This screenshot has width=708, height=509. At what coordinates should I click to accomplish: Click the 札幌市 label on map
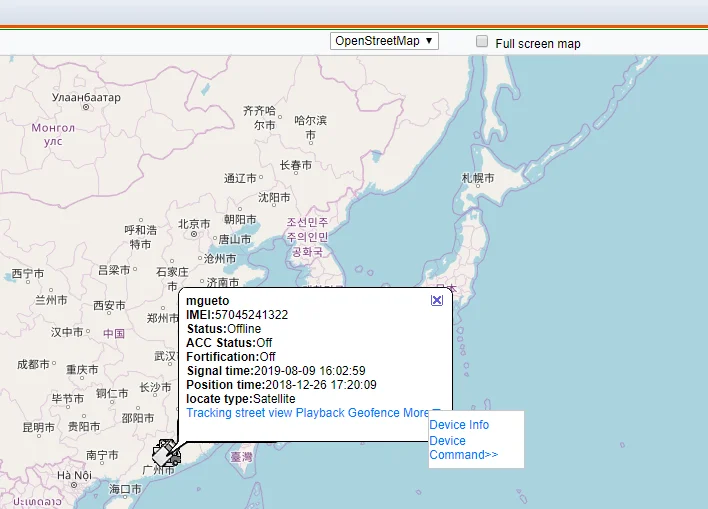tap(477, 178)
